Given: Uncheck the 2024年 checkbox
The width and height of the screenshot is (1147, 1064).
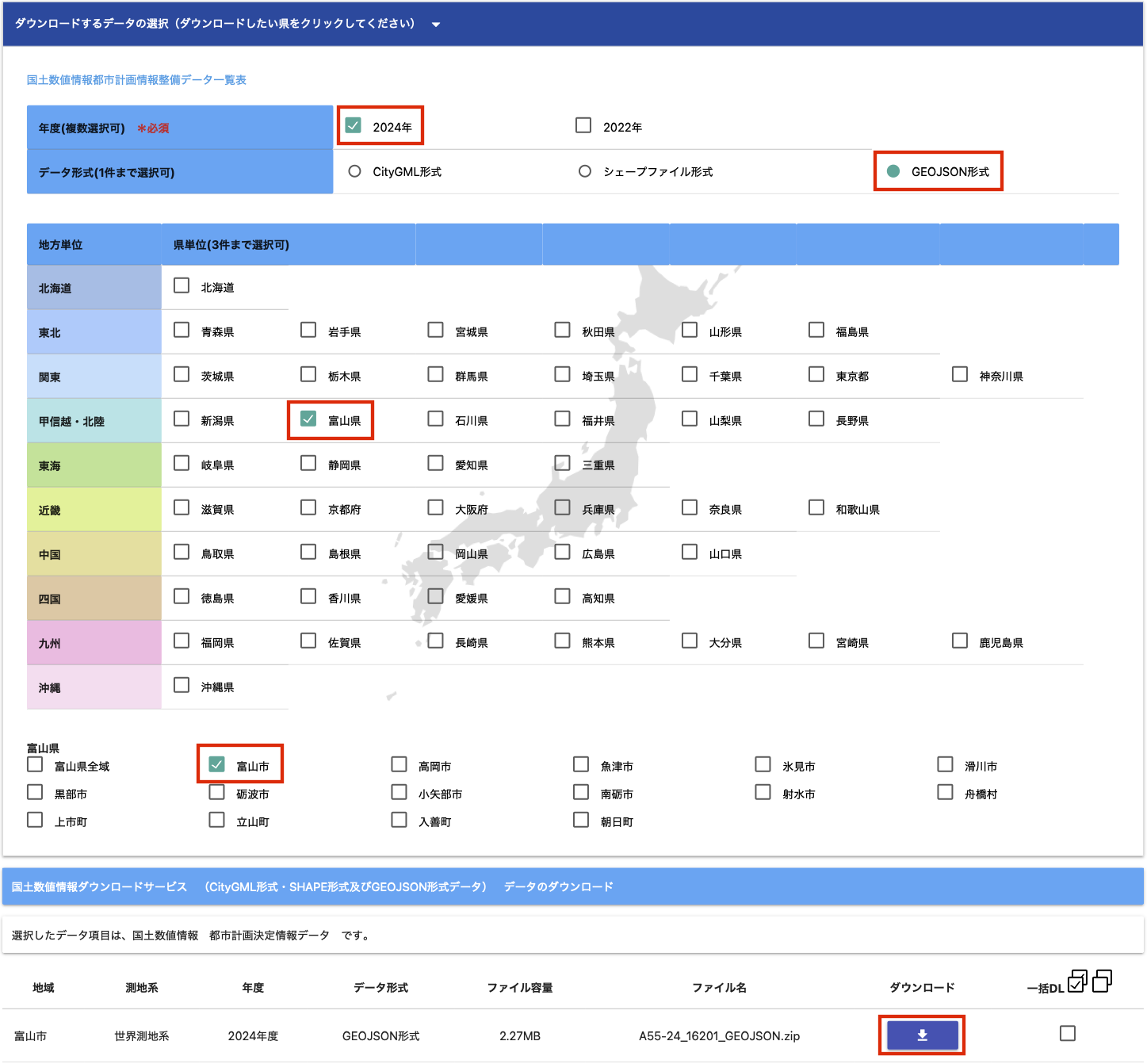Looking at the screenshot, I should pos(354,126).
